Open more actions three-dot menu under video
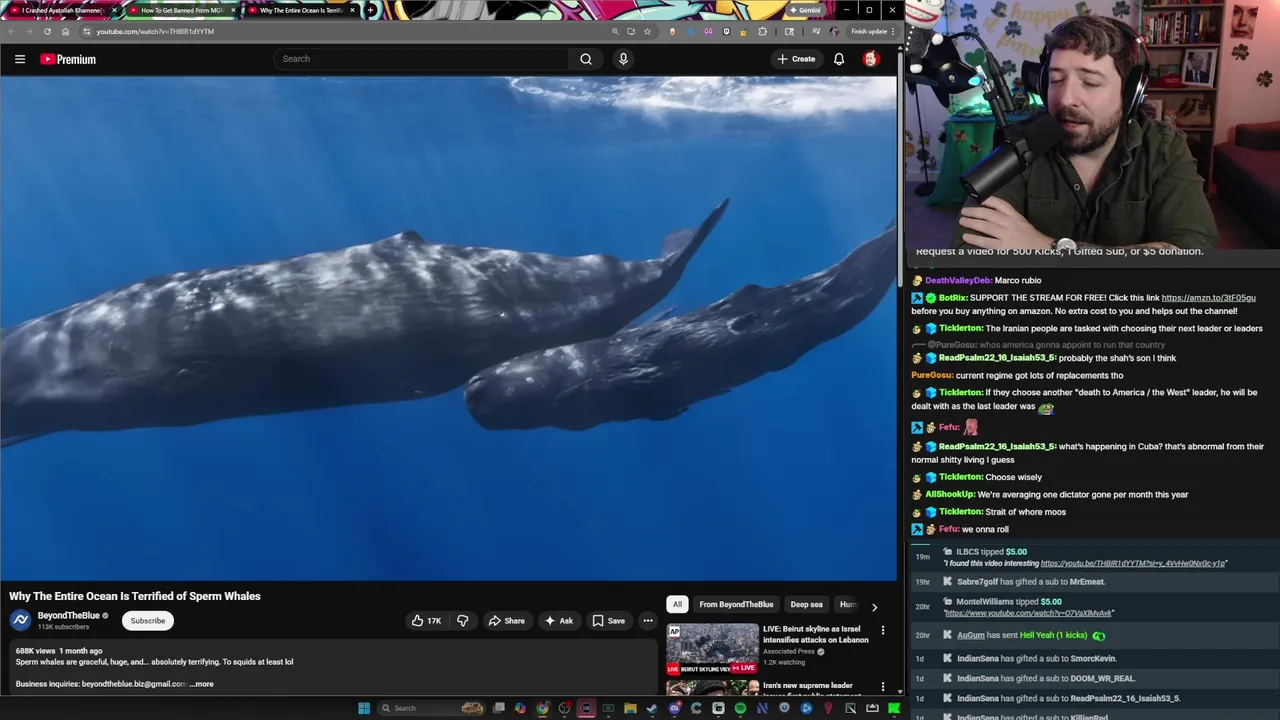 (648, 621)
